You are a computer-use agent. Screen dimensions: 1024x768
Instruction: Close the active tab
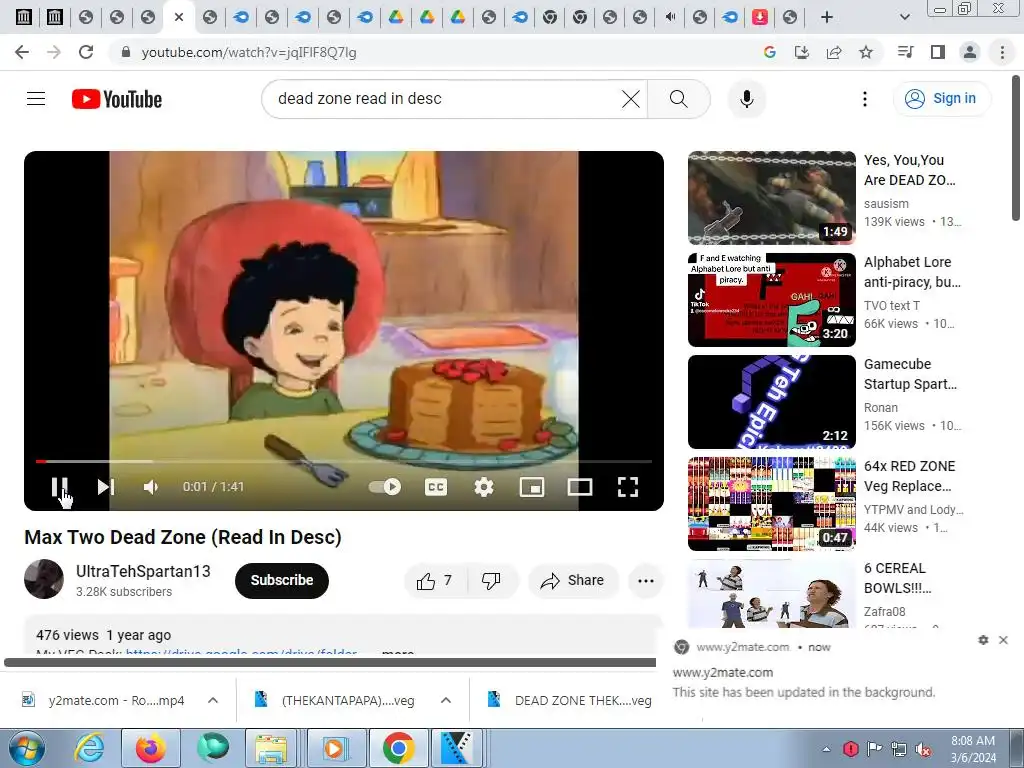click(179, 17)
